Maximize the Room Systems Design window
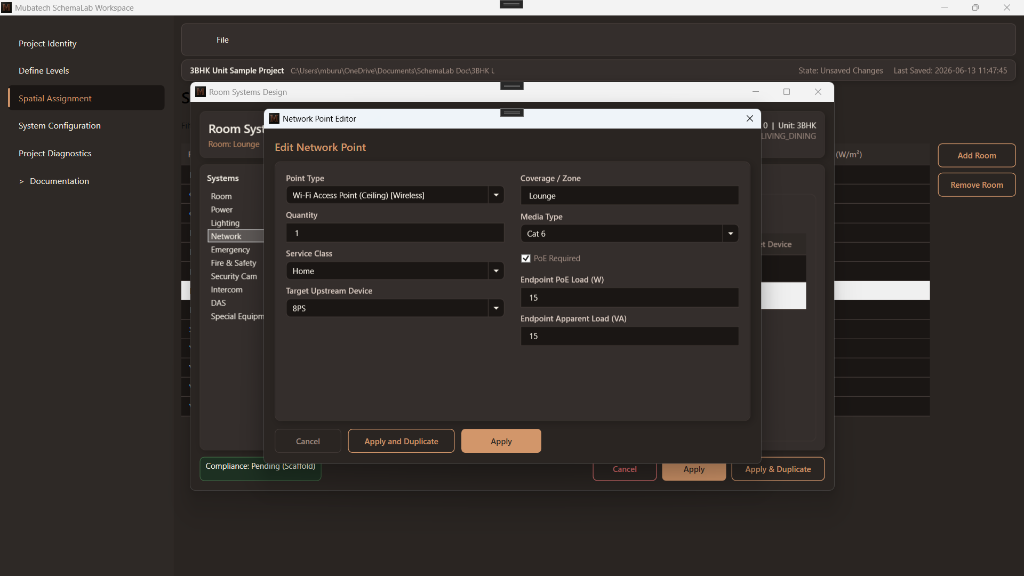Viewport: 1024px width, 576px height. pos(786,91)
